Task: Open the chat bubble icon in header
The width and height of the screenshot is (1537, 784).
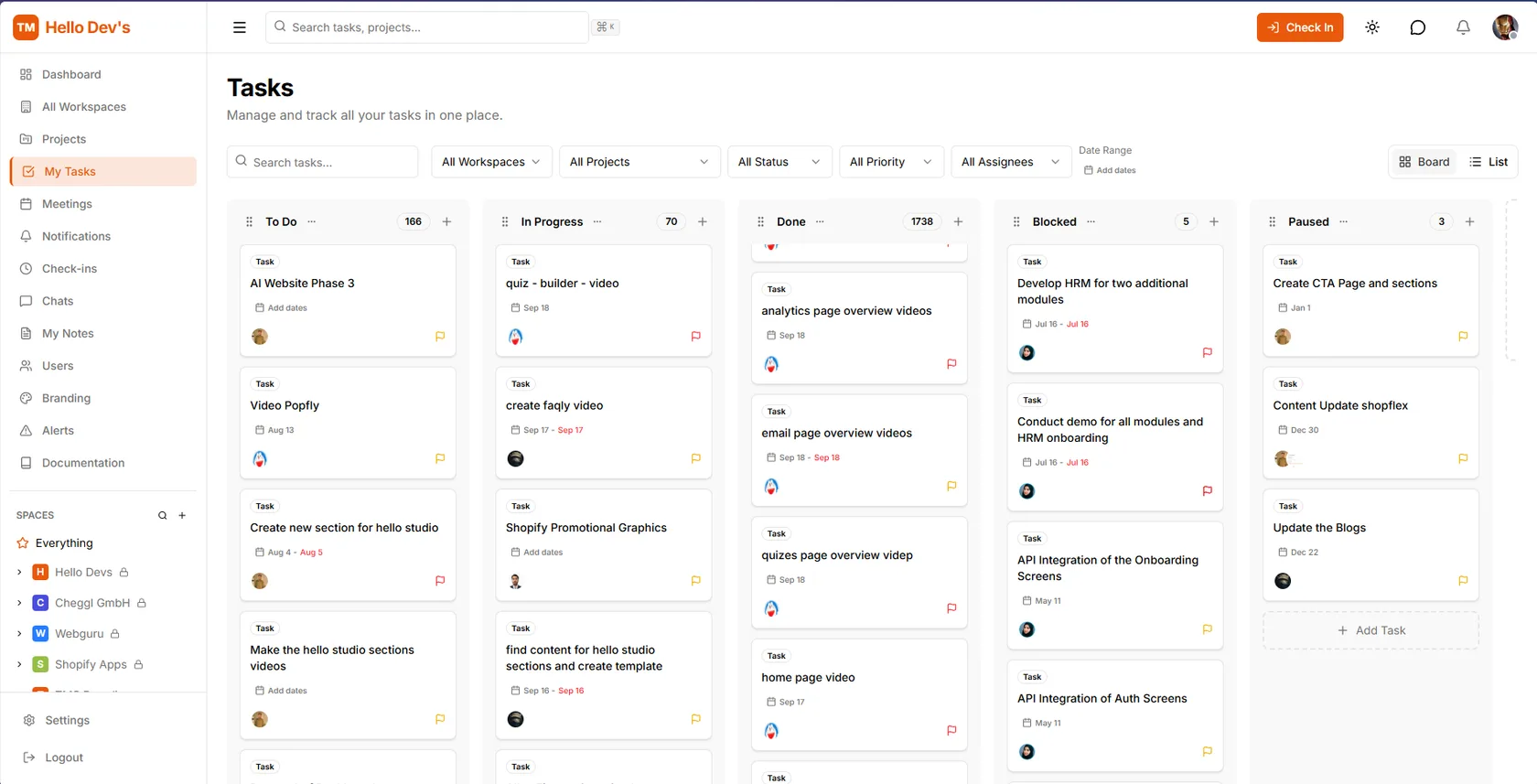Action: click(1418, 27)
